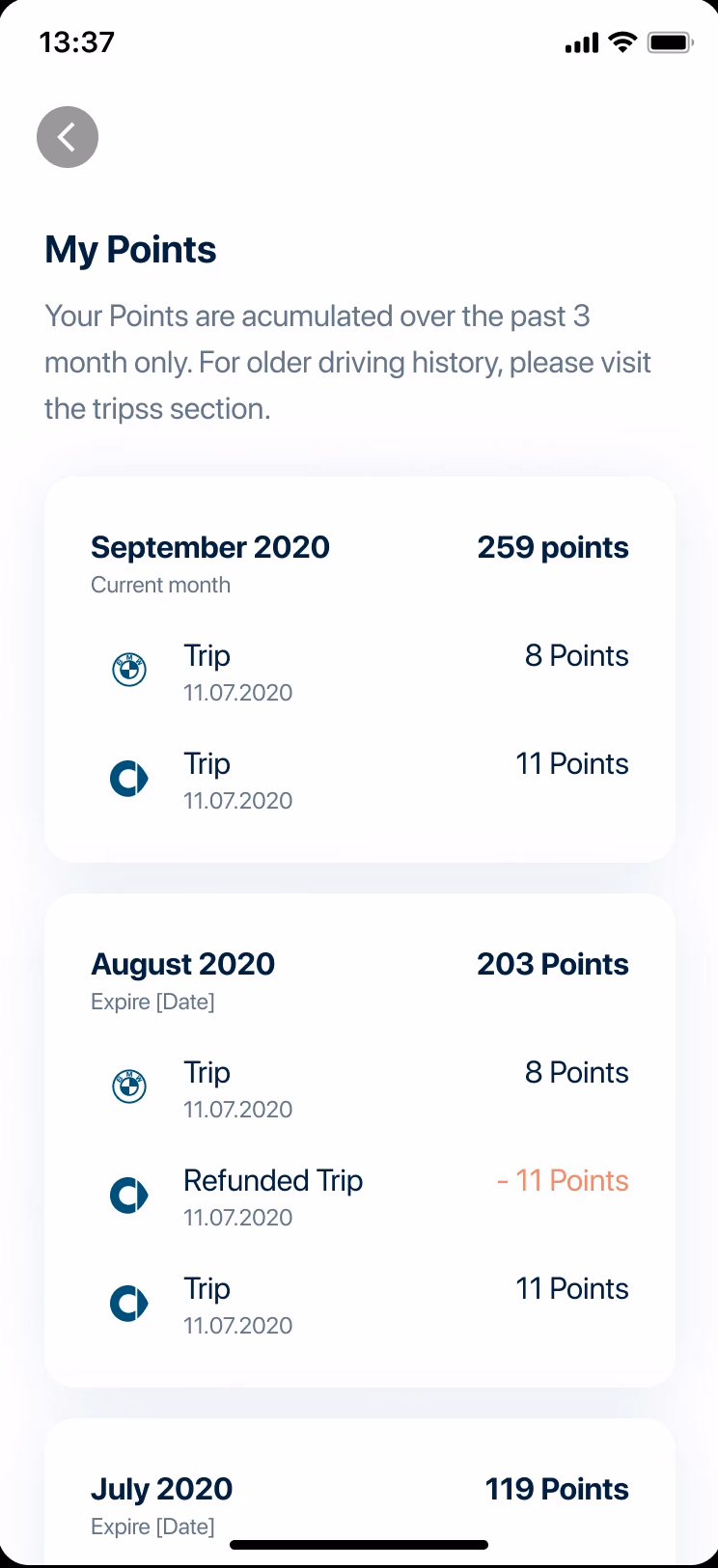Open the September 2020 heading
718x1568 pixels.
pyautogui.click(x=210, y=547)
